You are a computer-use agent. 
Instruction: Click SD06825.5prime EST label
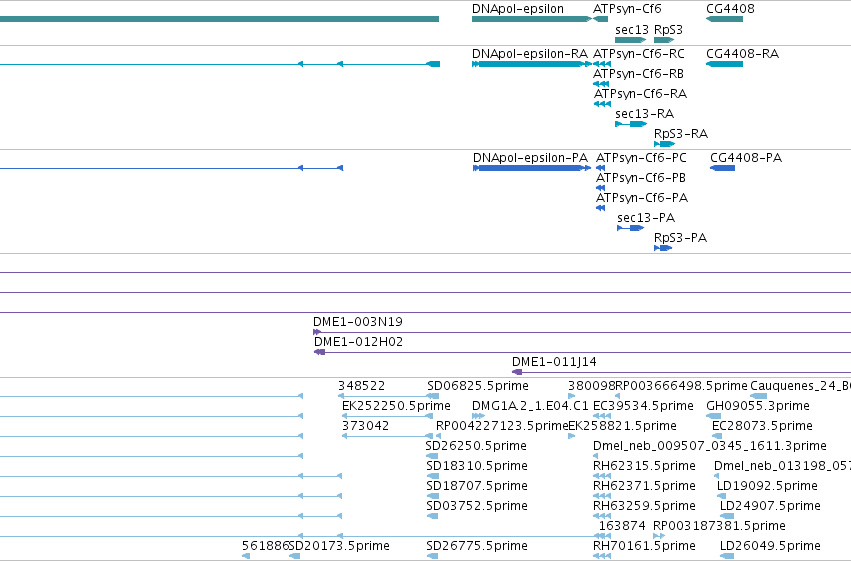(x=478, y=386)
